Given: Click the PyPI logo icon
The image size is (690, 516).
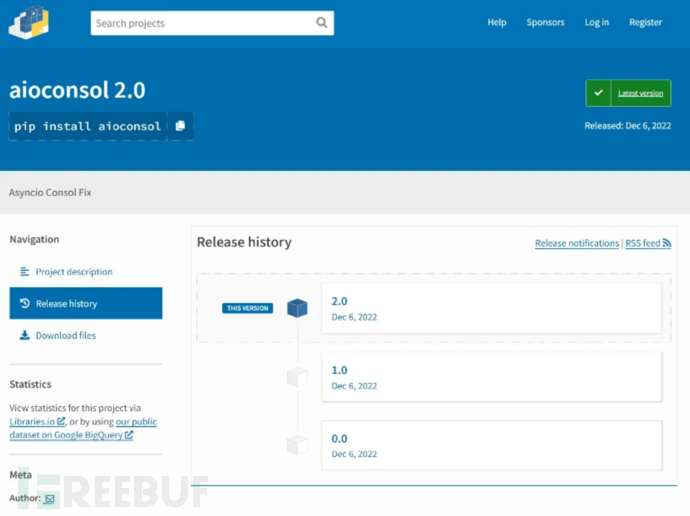Looking at the screenshot, I should (x=29, y=22).
